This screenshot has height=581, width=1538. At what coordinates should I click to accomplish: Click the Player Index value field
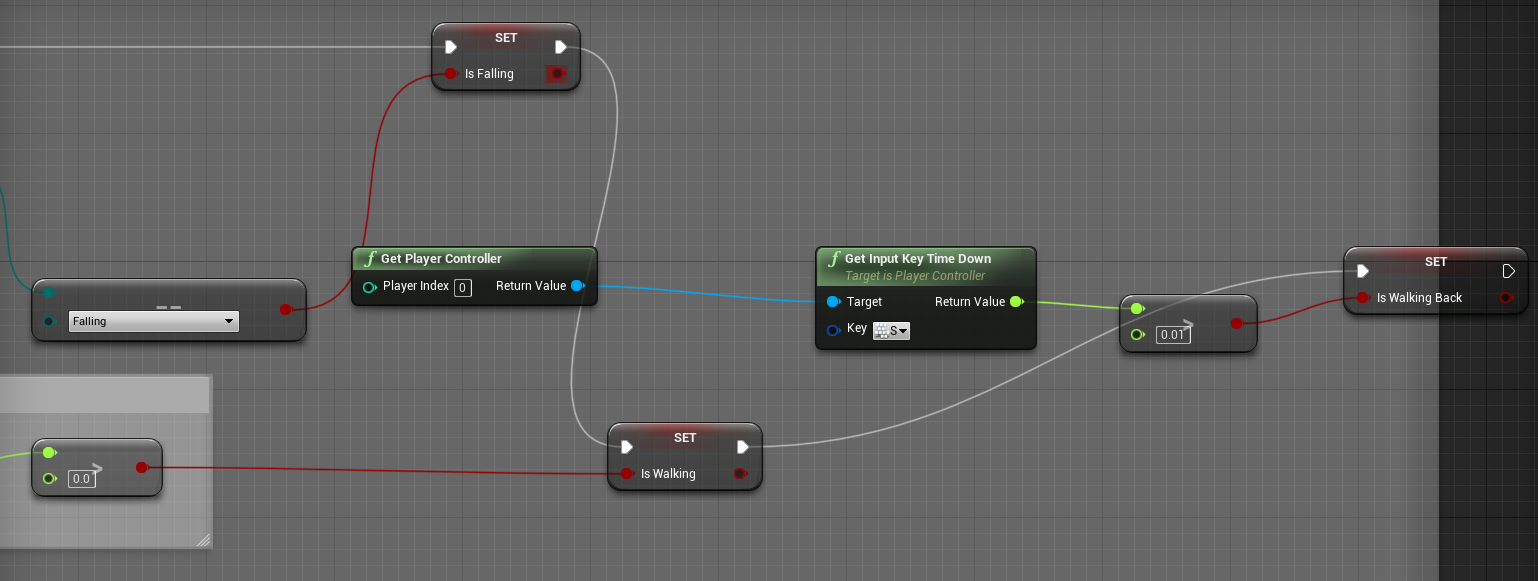pos(462,288)
